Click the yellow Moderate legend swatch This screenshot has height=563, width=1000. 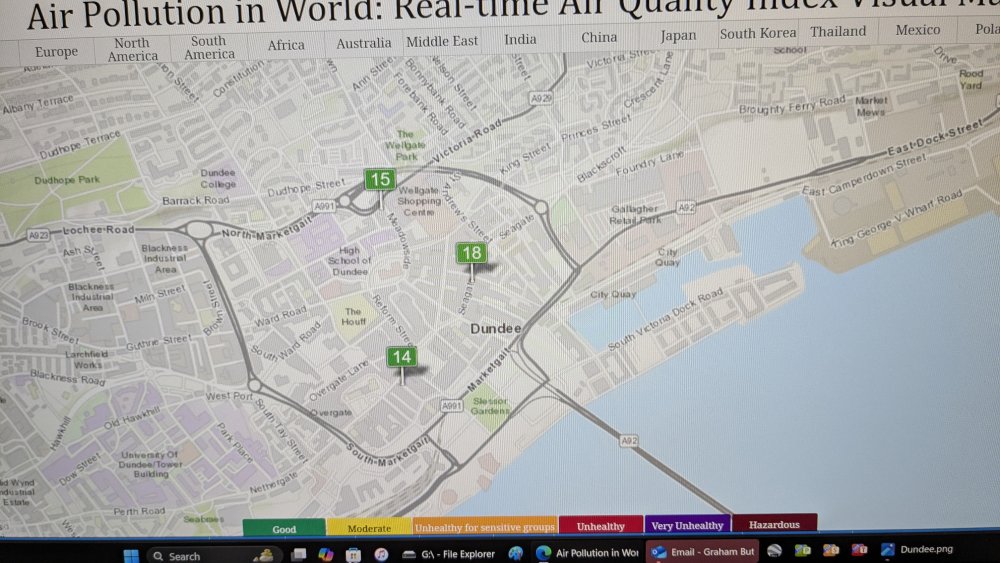click(x=369, y=527)
